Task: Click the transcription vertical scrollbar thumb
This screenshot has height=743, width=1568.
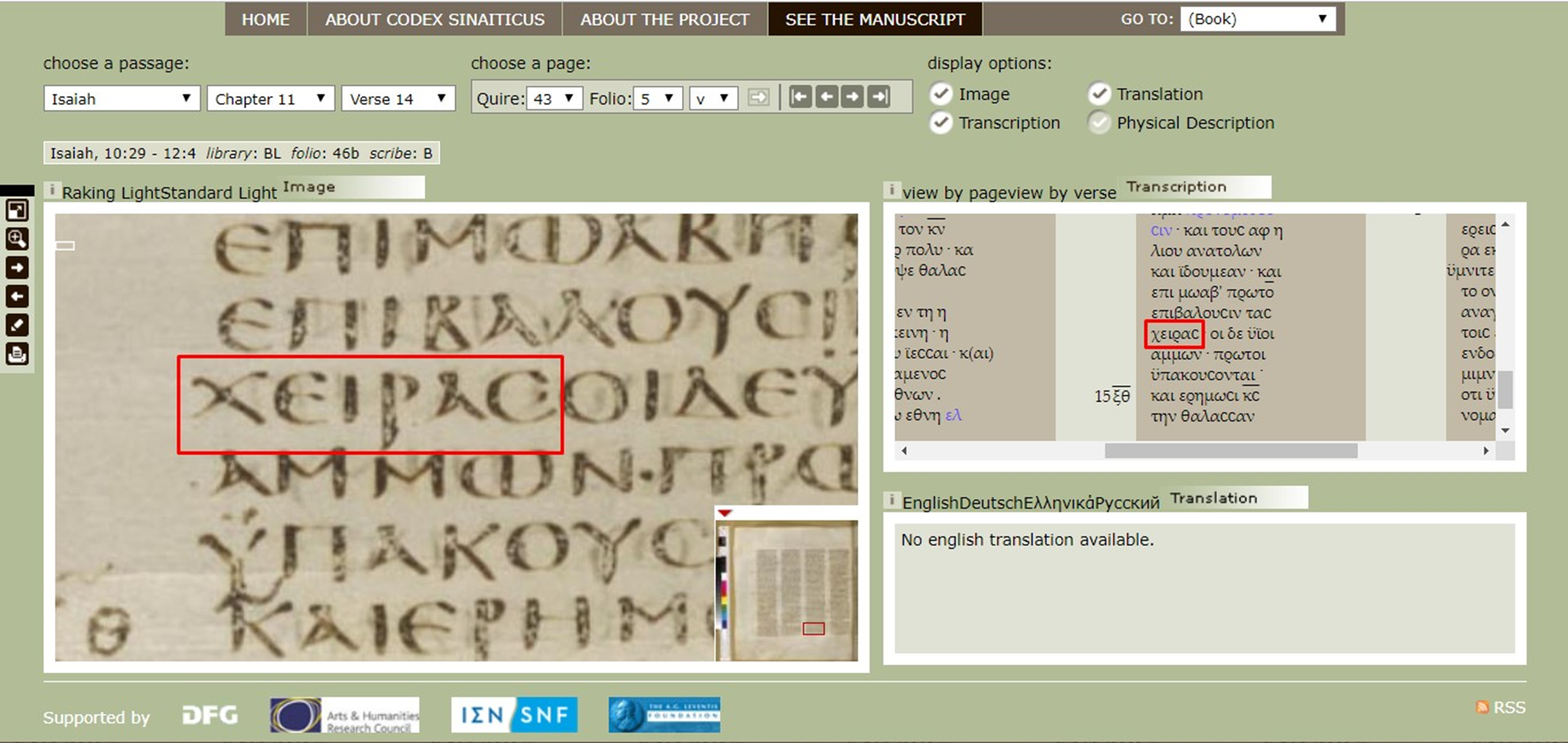Action: (1504, 389)
